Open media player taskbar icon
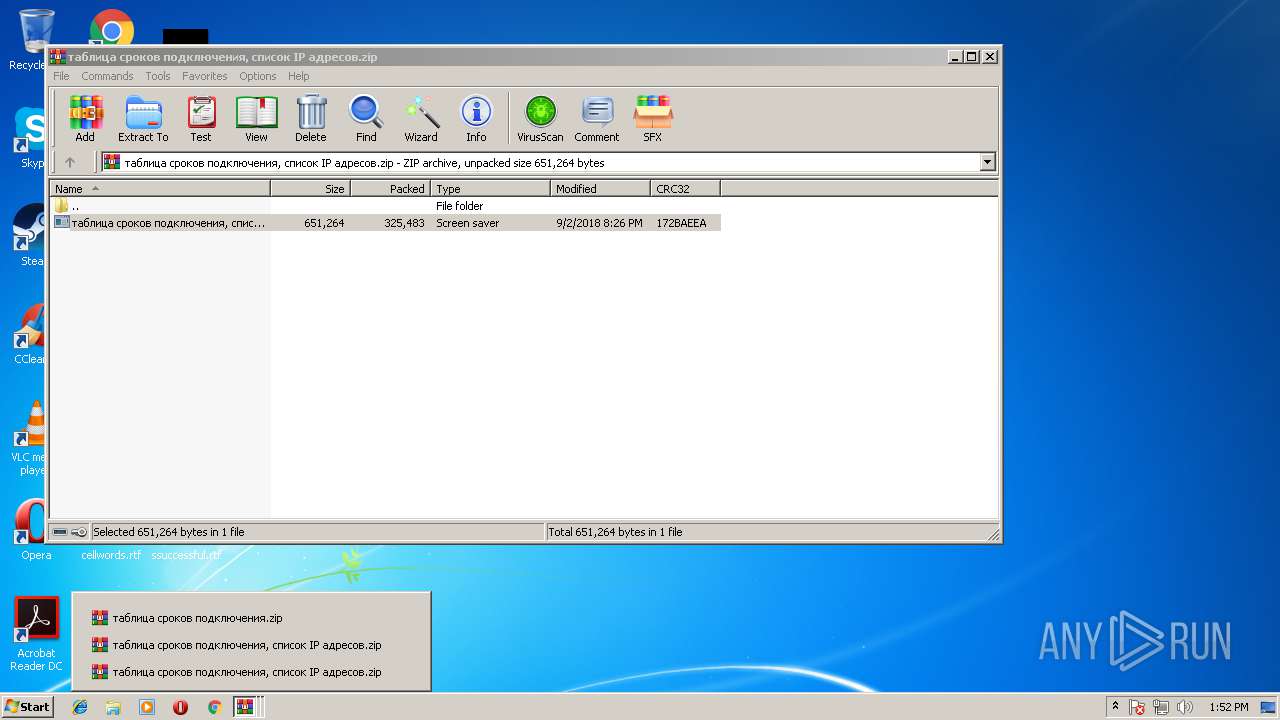Image resolution: width=1280 pixels, height=720 pixels. click(147, 707)
